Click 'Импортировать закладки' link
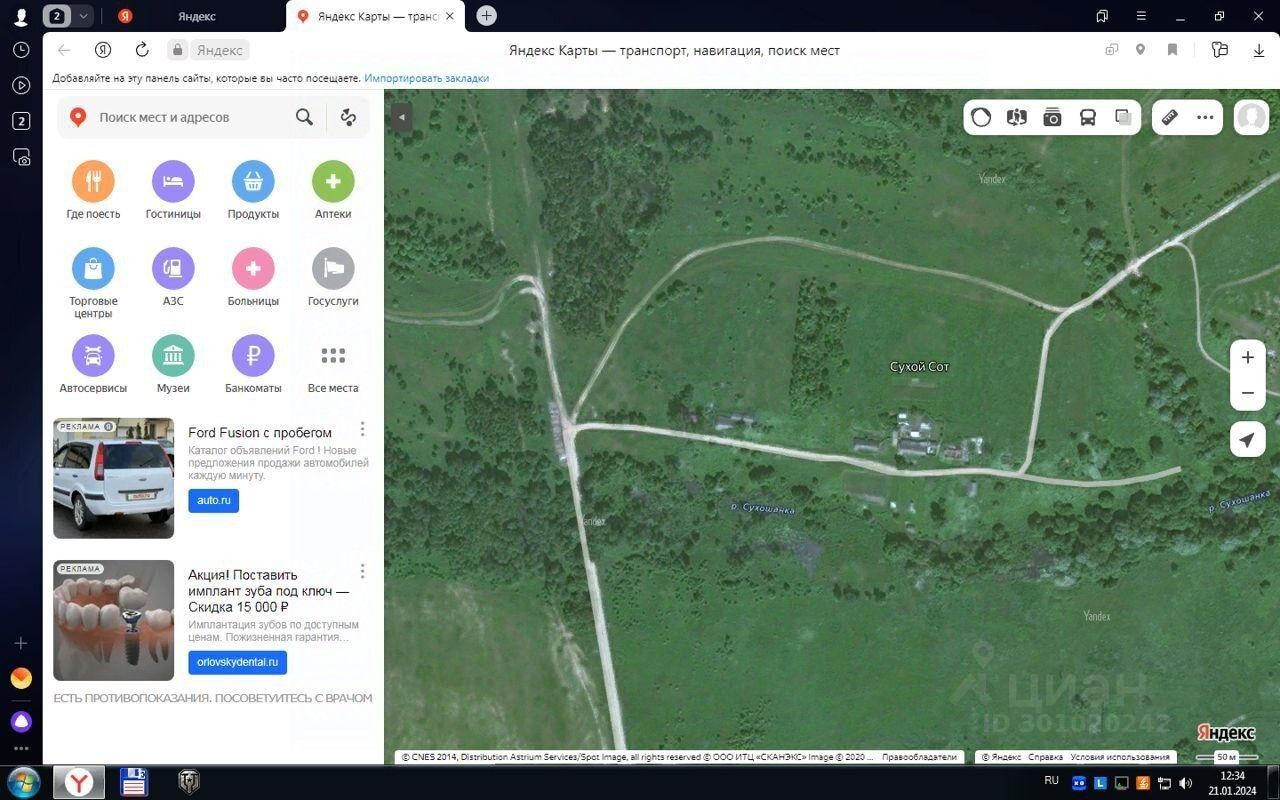The width and height of the screenshot is (1280, 800). tap(426, 78)
